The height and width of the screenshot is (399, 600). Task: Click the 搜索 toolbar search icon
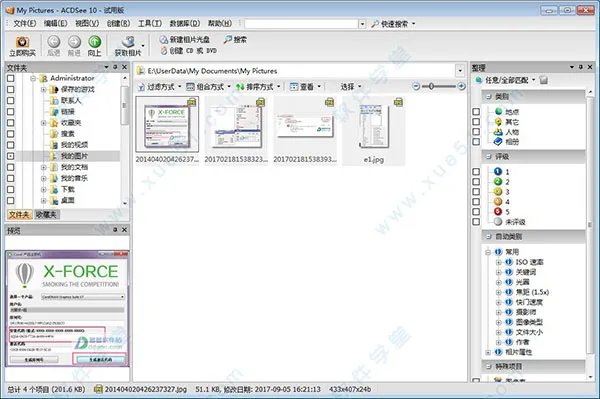pos(228,39)
